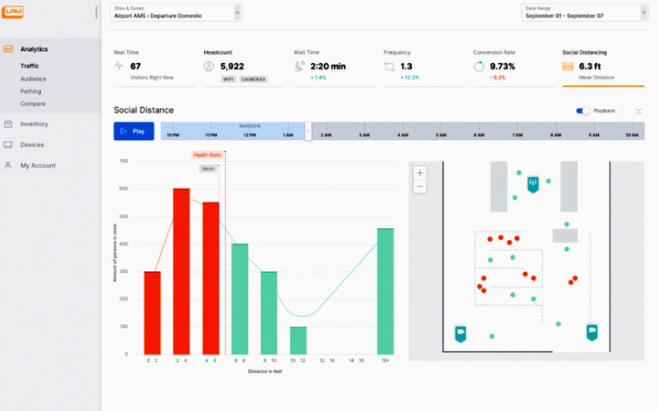
Task: Open the Inventory section icon
Action: pos(8,124)
